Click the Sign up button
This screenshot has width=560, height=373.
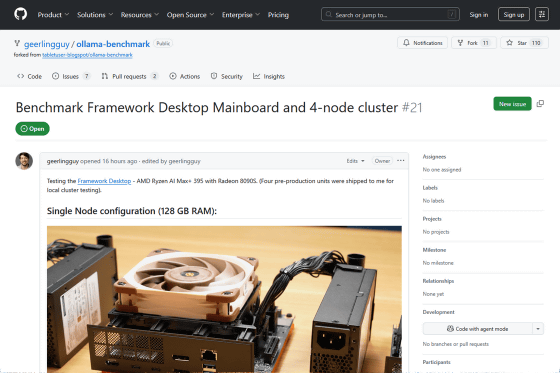click(x=514, y=15)
